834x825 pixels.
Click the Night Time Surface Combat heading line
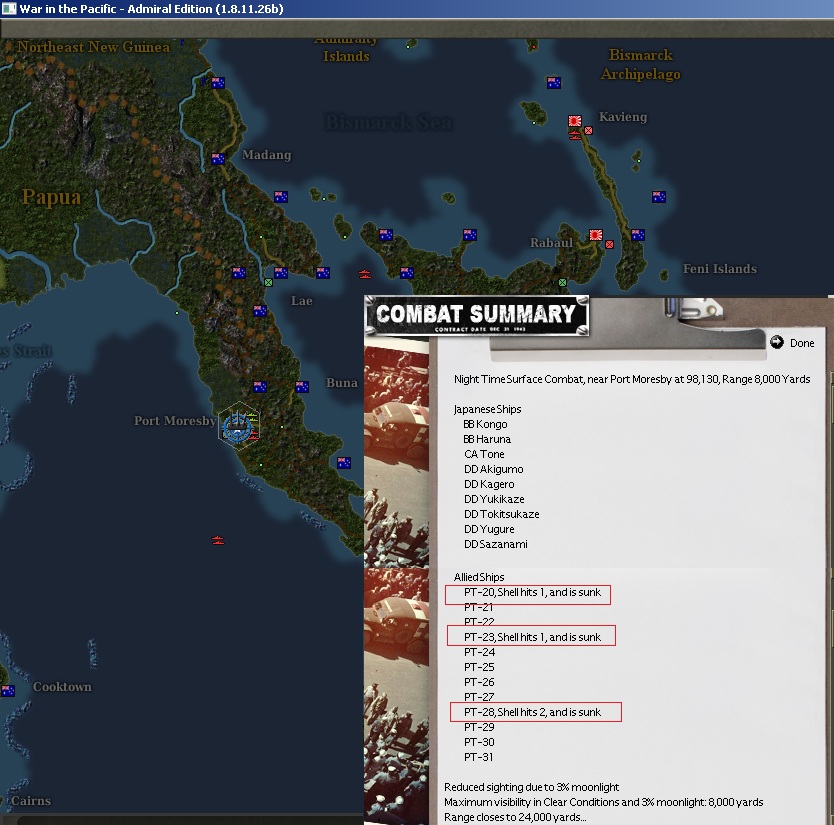[632, 379]
